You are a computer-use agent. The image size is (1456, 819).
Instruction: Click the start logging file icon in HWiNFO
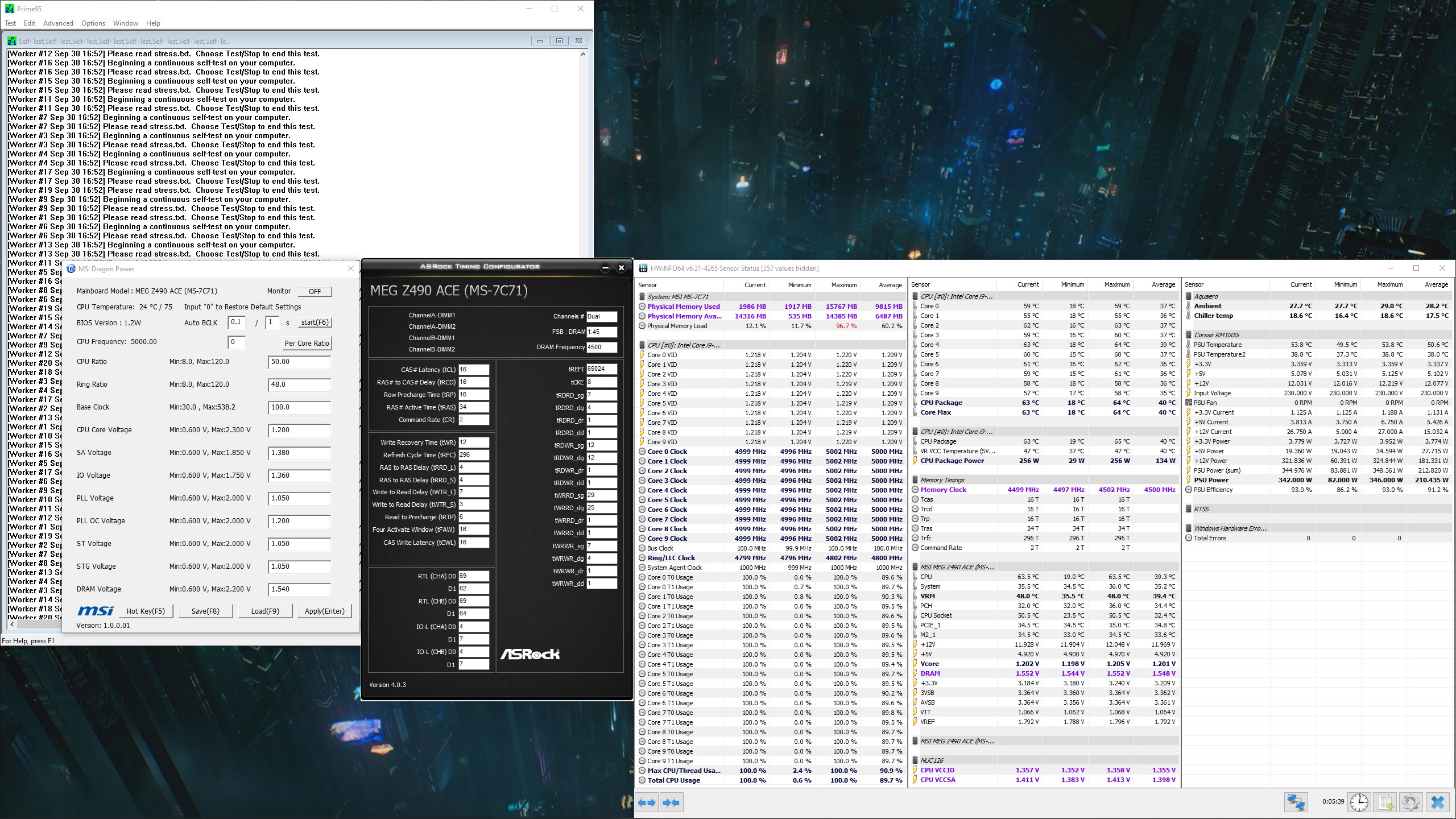(x=1386, y=803)
